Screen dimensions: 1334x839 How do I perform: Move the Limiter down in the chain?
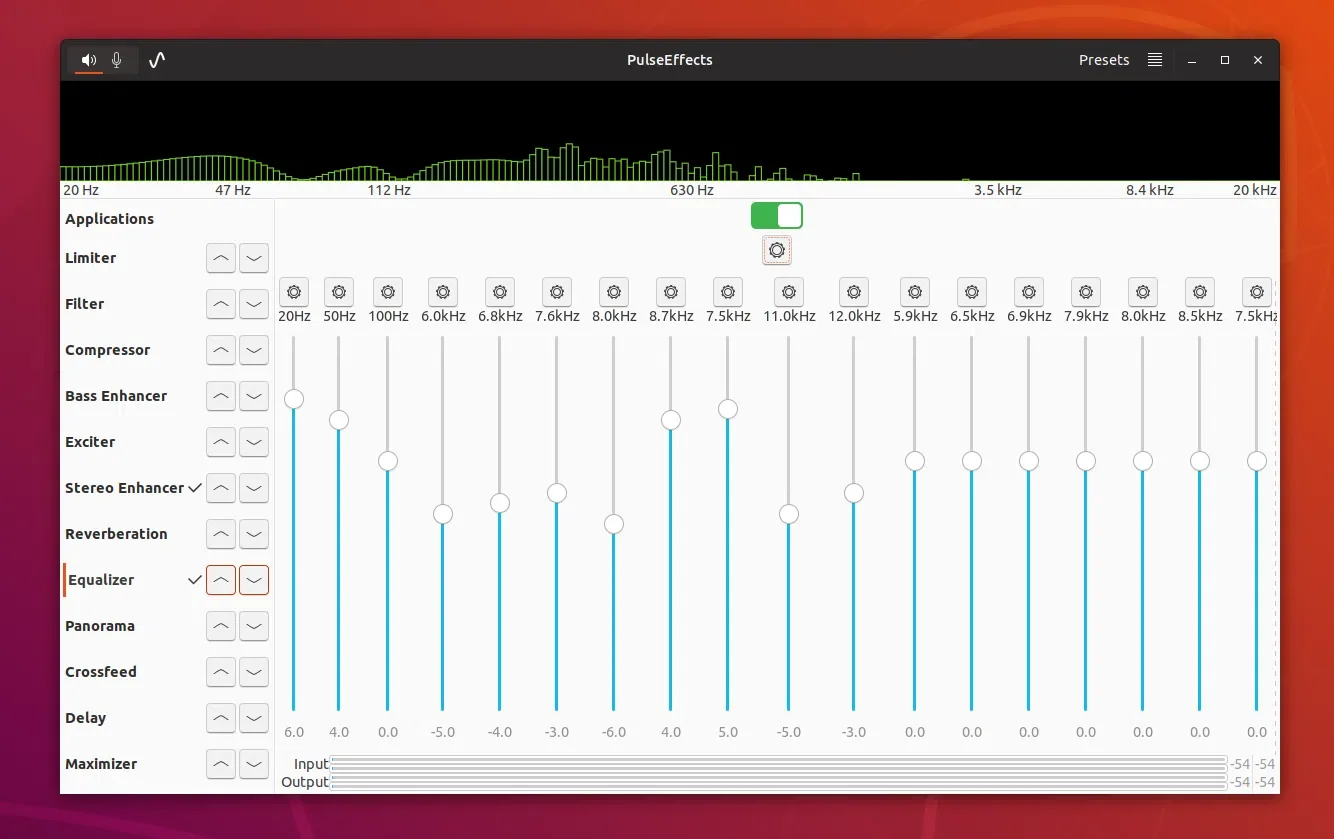[254, 258]
